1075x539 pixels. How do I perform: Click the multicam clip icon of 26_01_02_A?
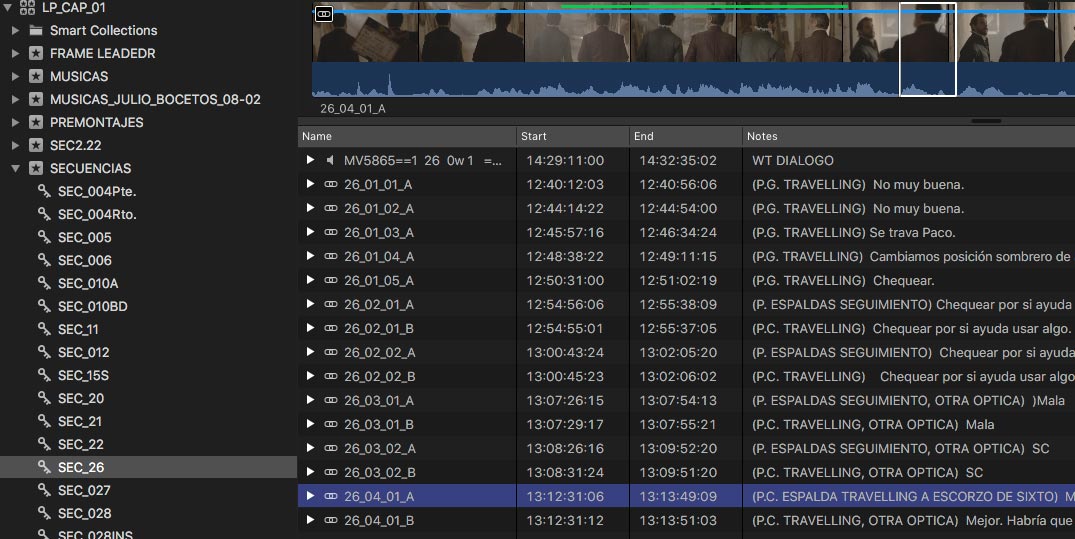tap(330, 208)
